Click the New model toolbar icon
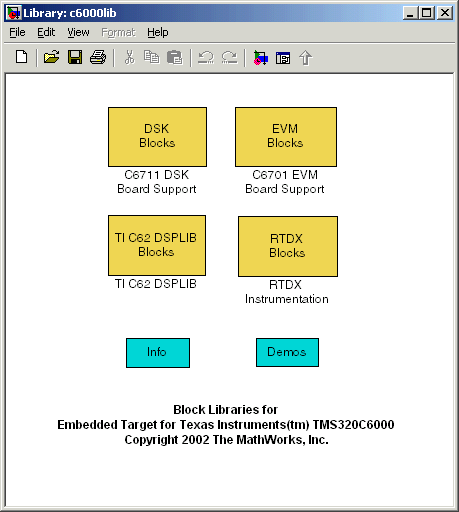Viewport: 459px width, 512px height. [x=22, y=57]
